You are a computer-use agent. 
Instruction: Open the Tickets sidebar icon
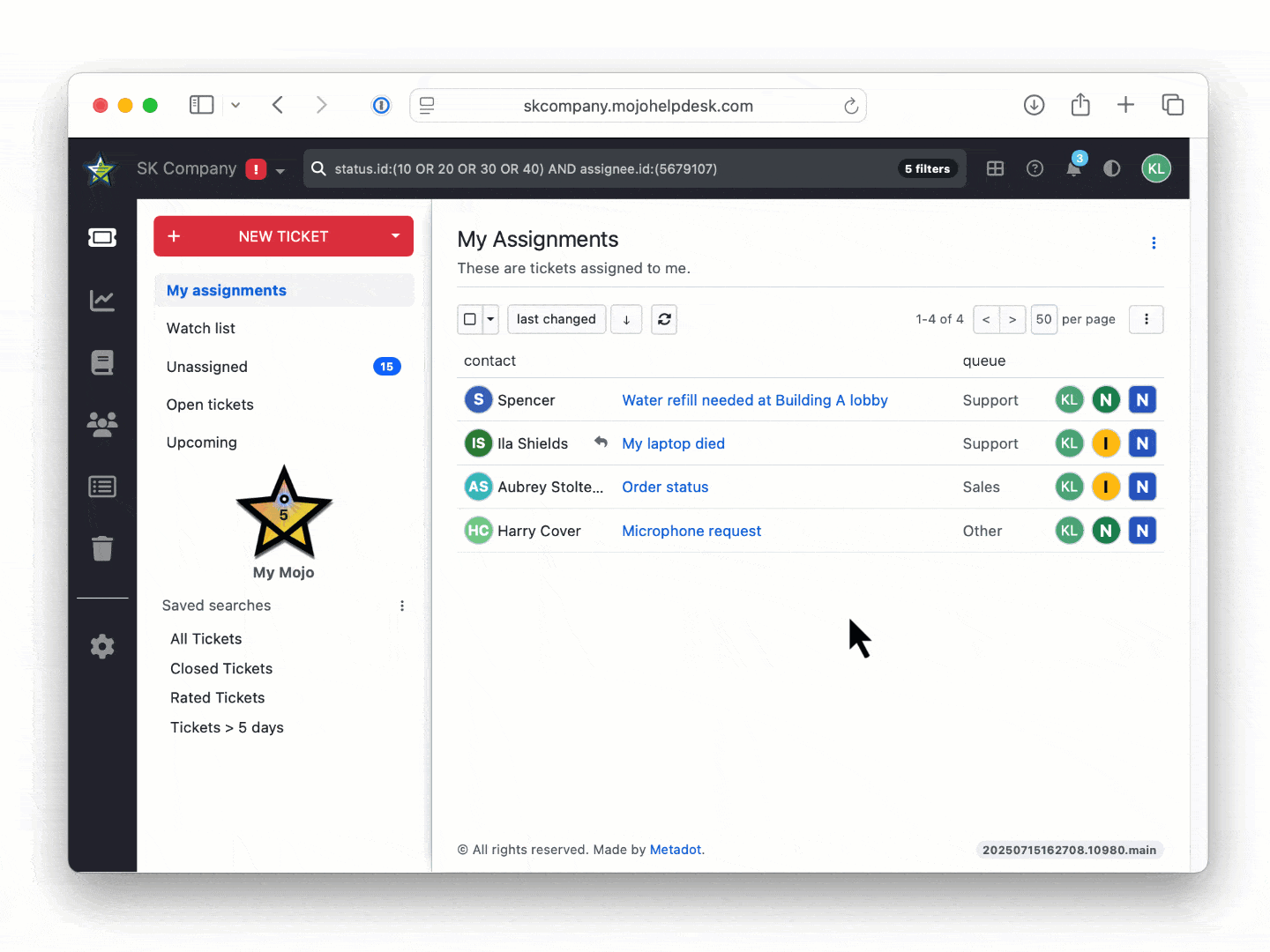tap(102, 237)
